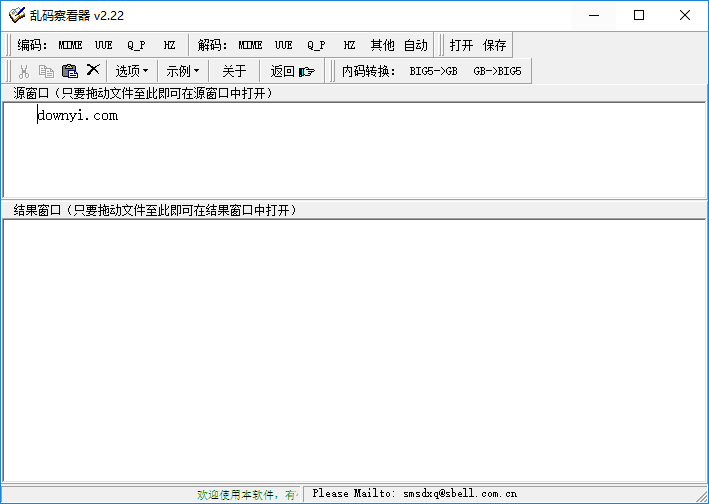Click the 返回 hand pointer icon
This screenshot has height=504, width=709.
click(306, 71)
